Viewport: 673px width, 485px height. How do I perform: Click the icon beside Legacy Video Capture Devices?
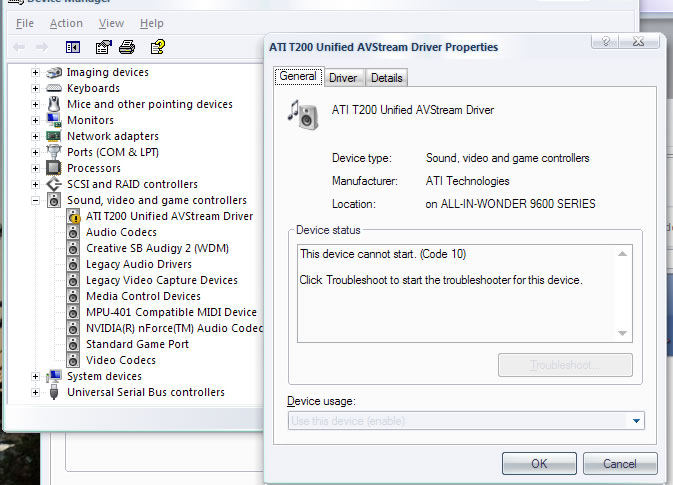tap(73, 280)
